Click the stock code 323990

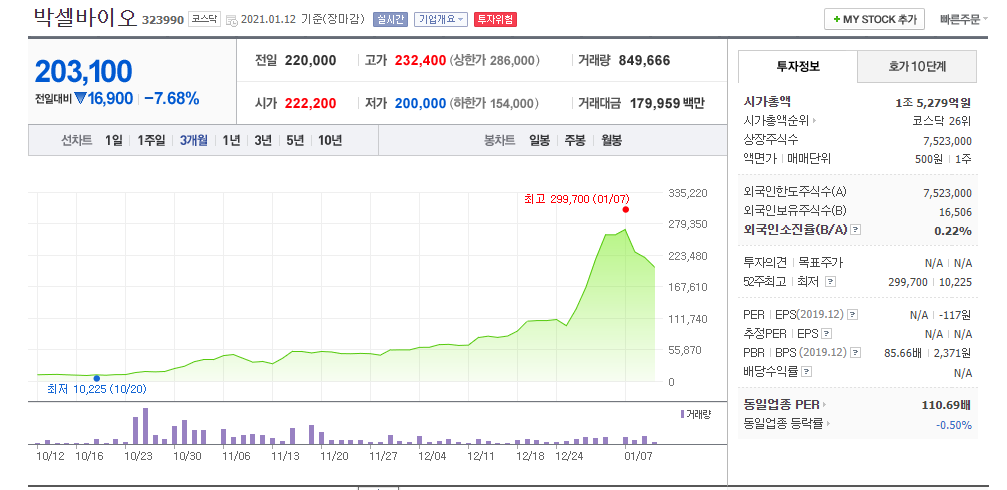pyautogui.click(x=163, y=20)
